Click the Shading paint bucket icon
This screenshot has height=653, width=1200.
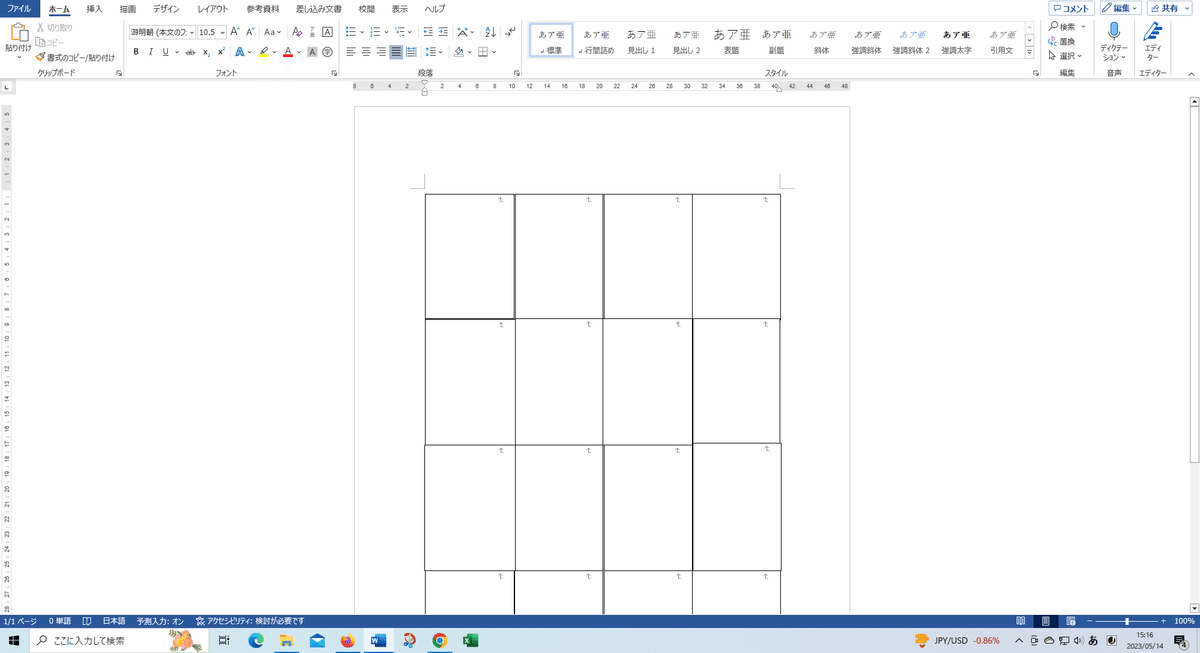point(458,51)
